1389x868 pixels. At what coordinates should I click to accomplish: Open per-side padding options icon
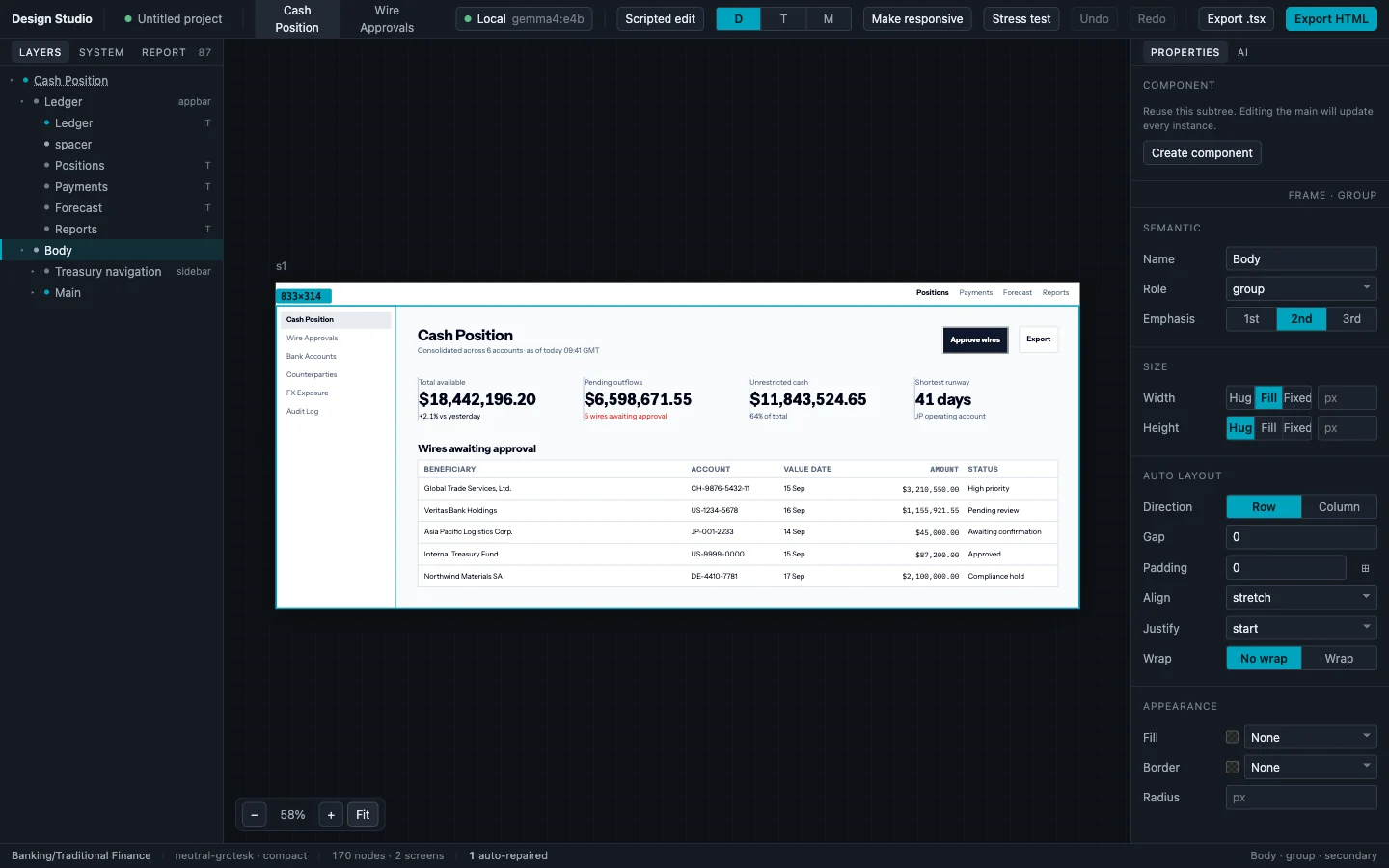pyautogui.click(x=1365, y=568)
